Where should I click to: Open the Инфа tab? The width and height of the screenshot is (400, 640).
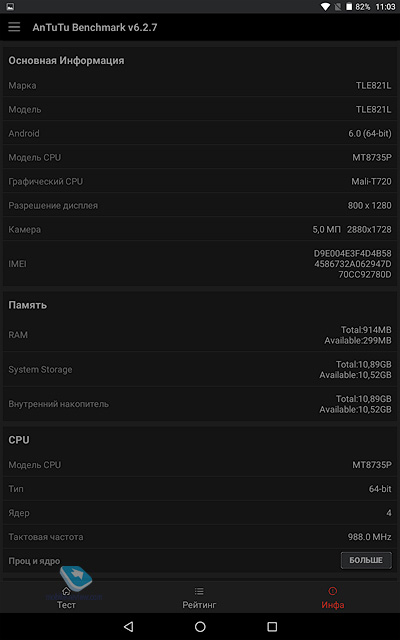[333, 598]
